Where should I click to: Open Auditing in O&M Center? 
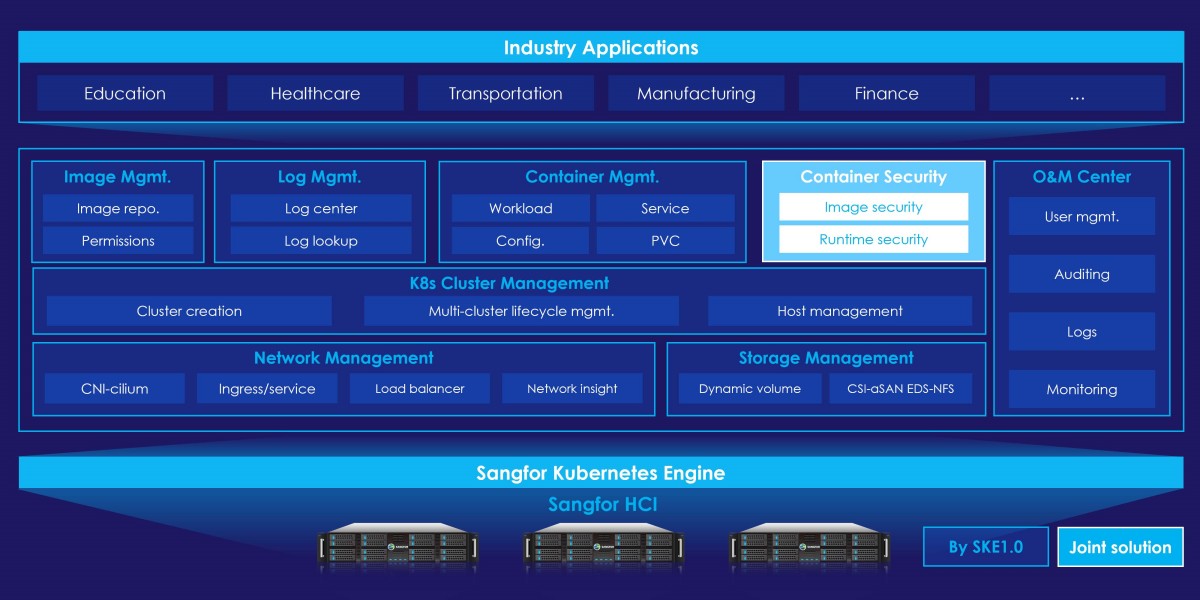tap(1081, 274)
